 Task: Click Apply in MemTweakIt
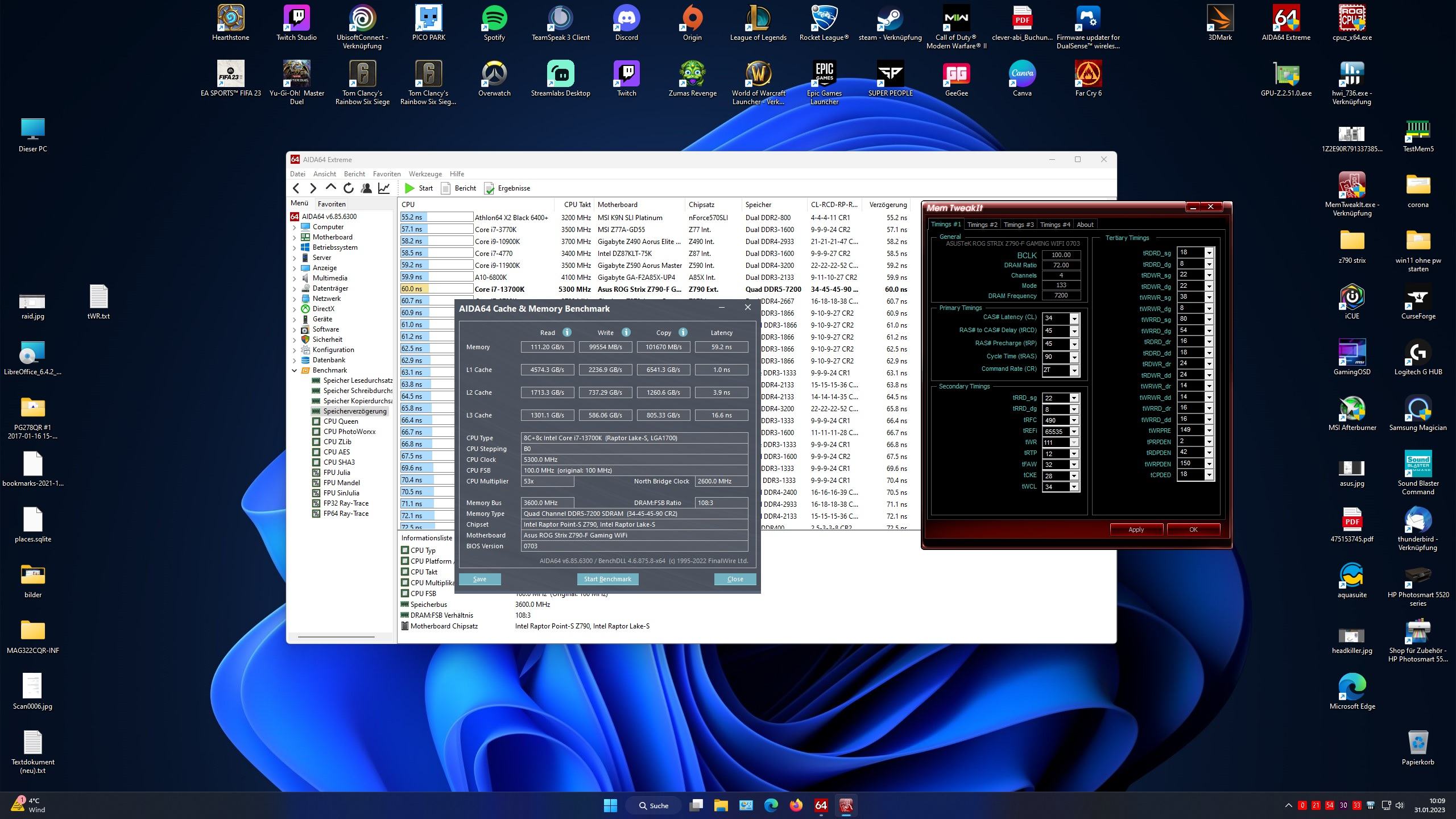point(1136,530)
